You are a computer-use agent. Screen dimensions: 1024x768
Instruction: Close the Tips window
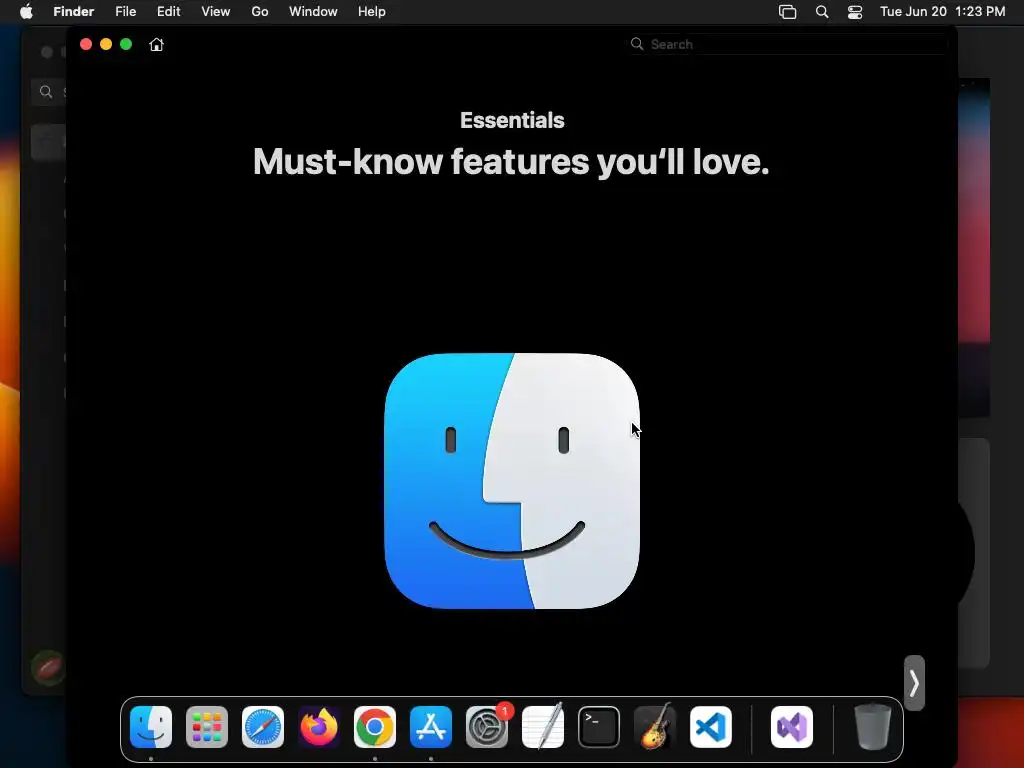click(x=86, y=44)
